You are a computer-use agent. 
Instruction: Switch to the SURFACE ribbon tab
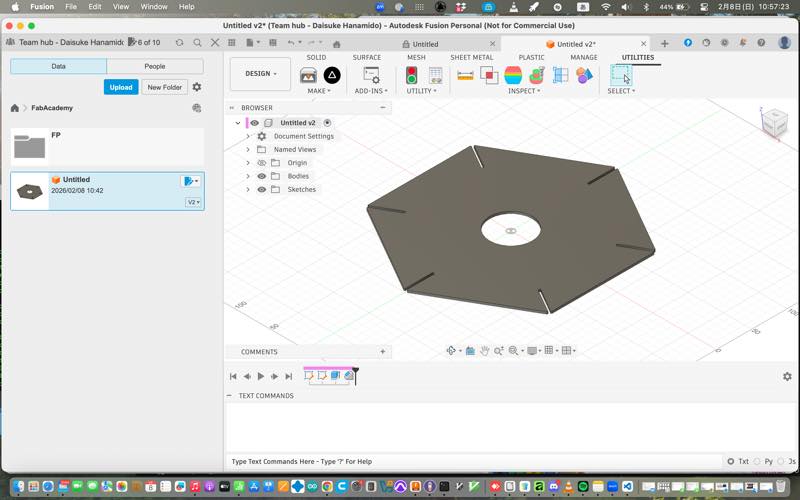coord(367,57)
